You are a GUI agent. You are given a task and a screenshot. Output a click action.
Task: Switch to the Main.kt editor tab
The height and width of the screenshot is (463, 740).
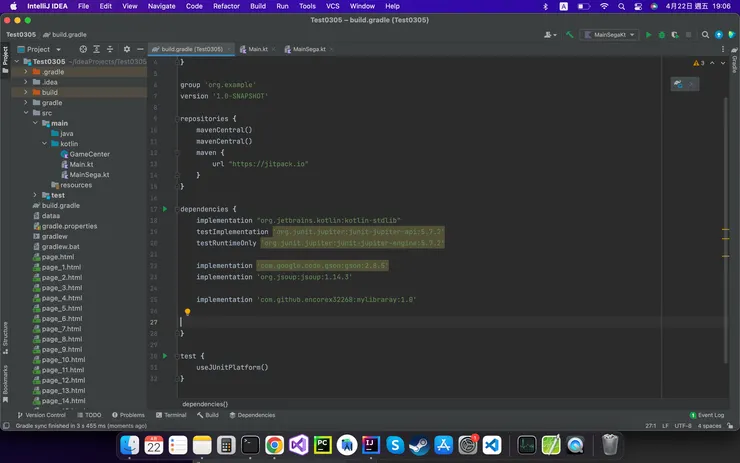click(258, 49)
